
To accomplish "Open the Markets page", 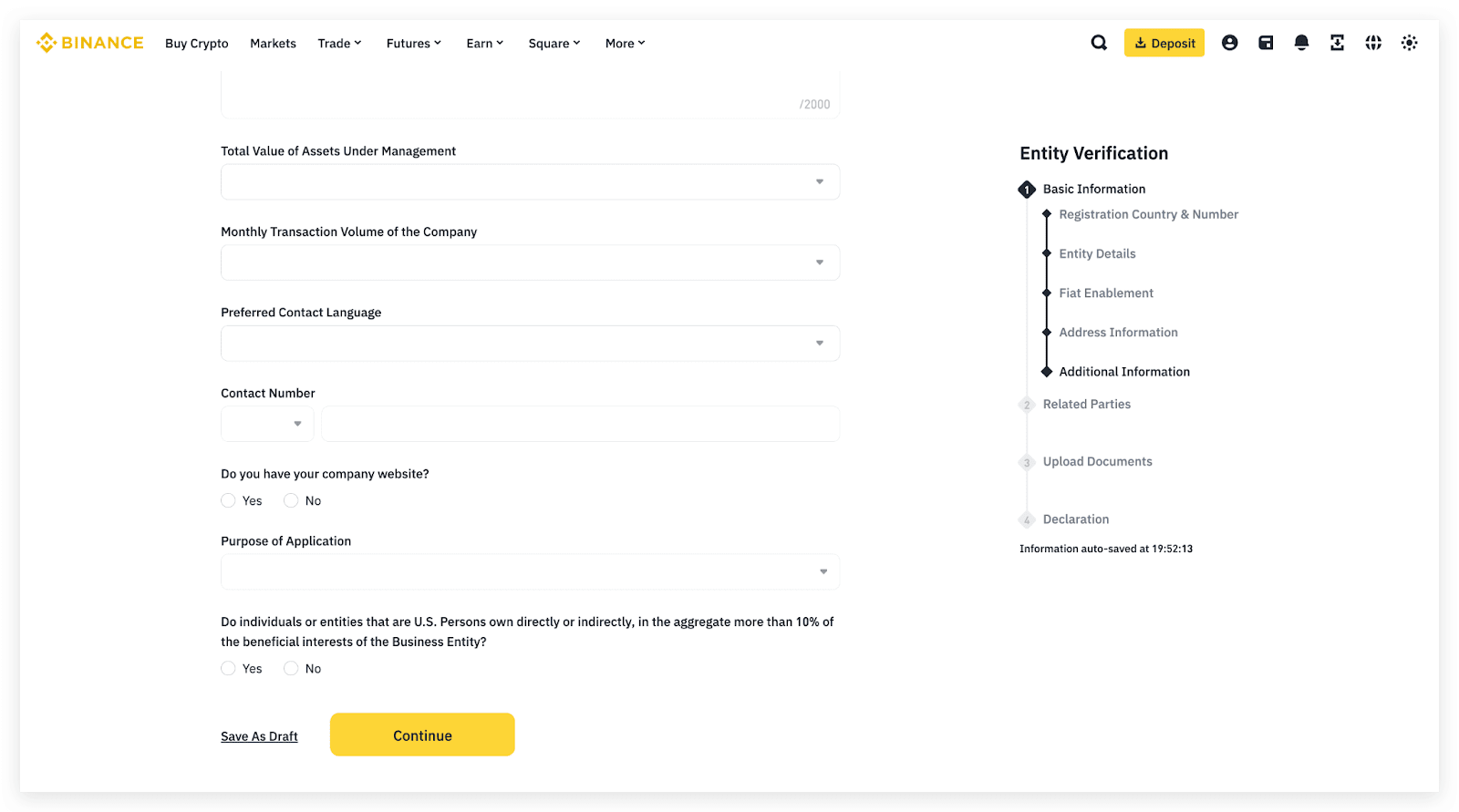I will [273, 43].
